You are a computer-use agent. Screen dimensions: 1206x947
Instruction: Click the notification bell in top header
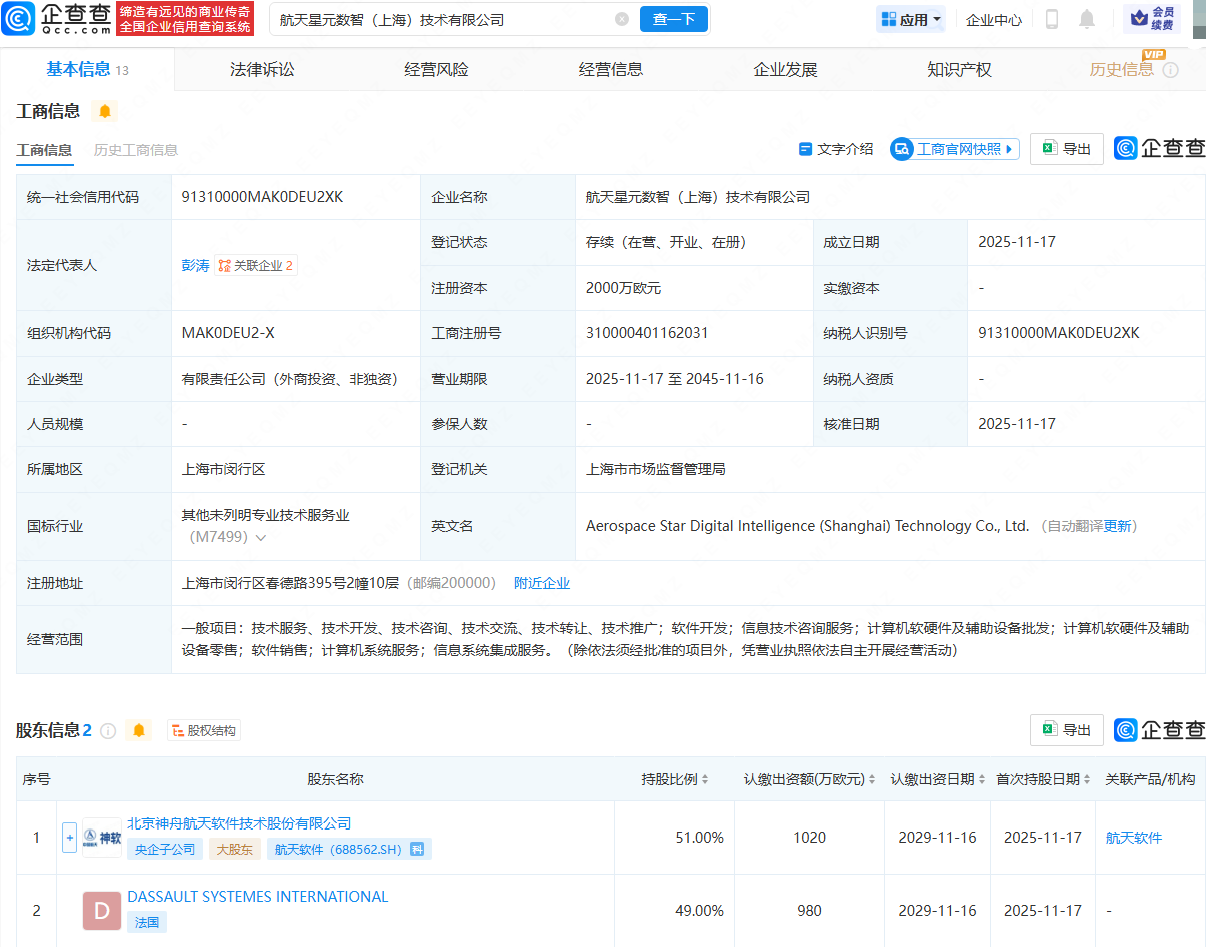tap(1087, 19)
